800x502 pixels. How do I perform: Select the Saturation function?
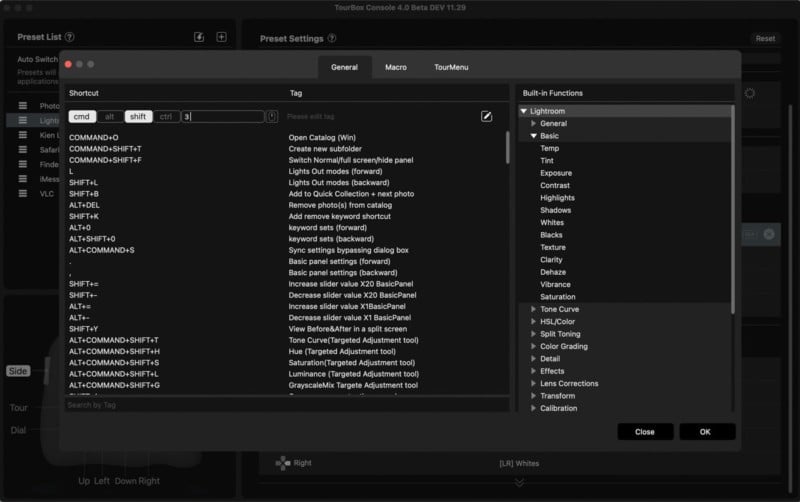point(557,297)
